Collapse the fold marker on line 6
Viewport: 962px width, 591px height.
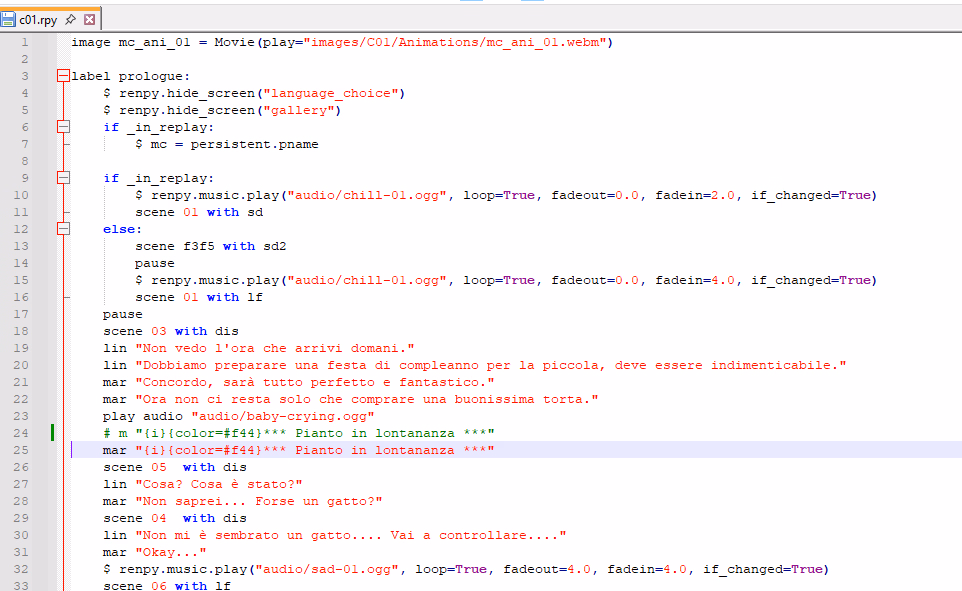tap(64, 127)
